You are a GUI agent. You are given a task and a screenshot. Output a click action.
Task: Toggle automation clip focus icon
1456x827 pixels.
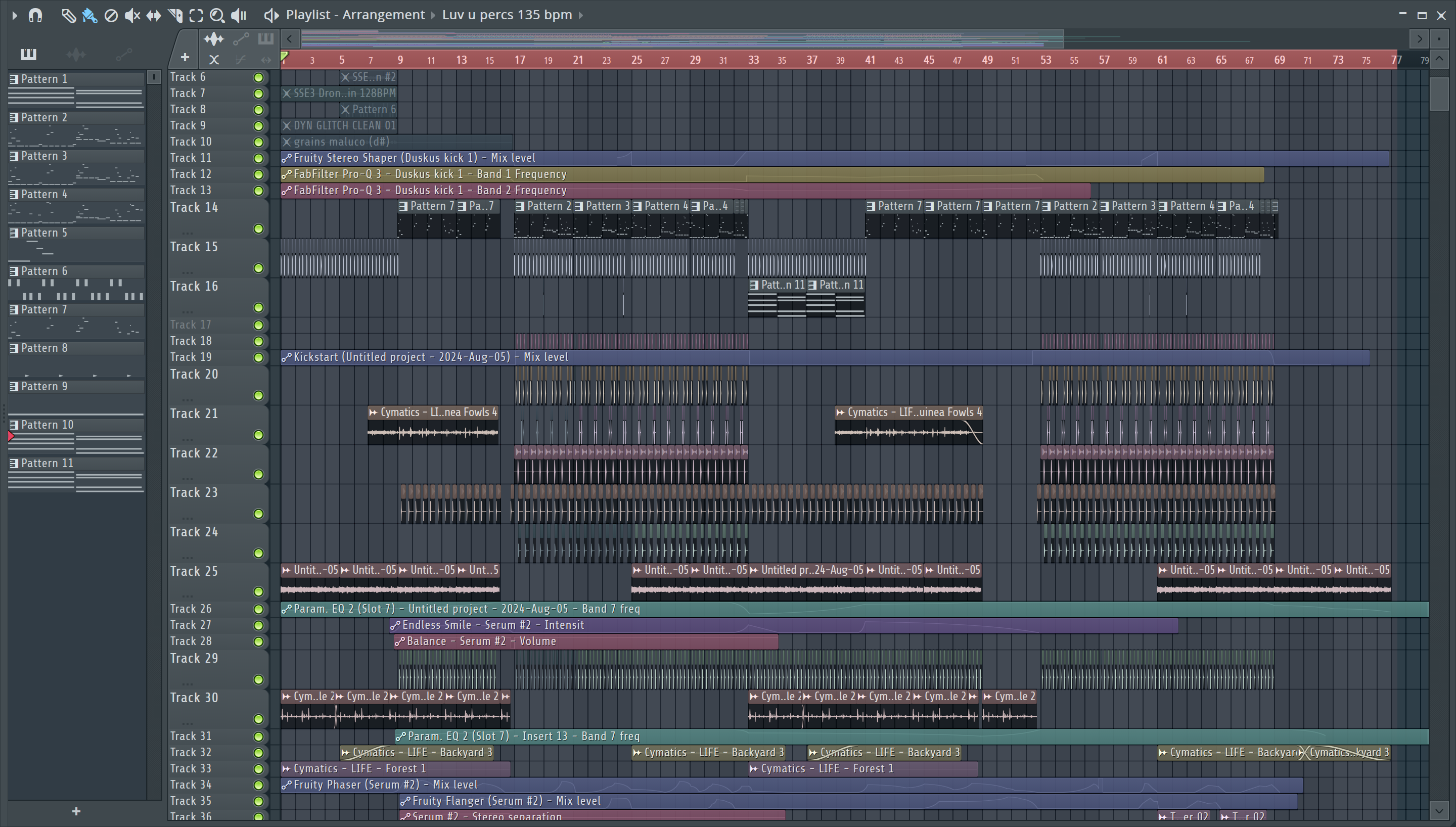click(x=241, y=38)
